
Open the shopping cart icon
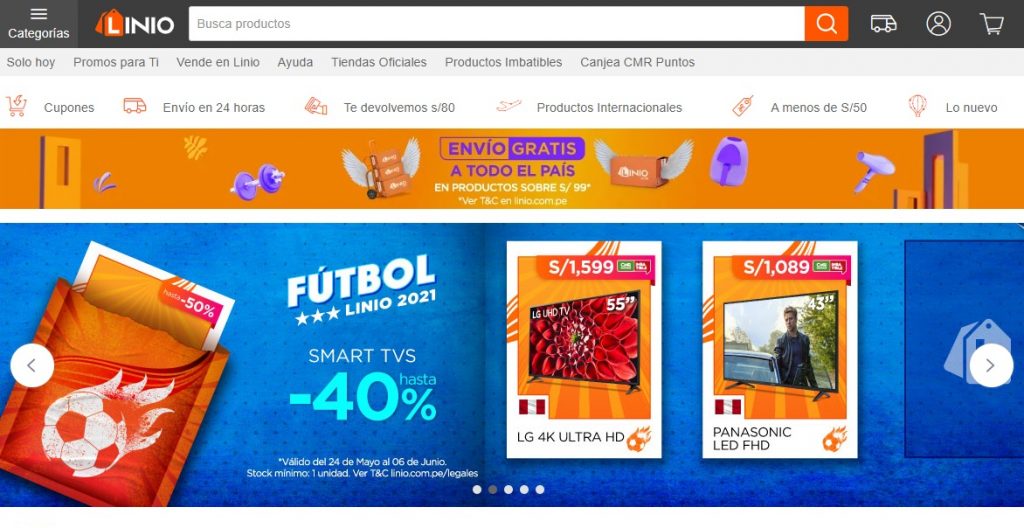pos(991,24)
